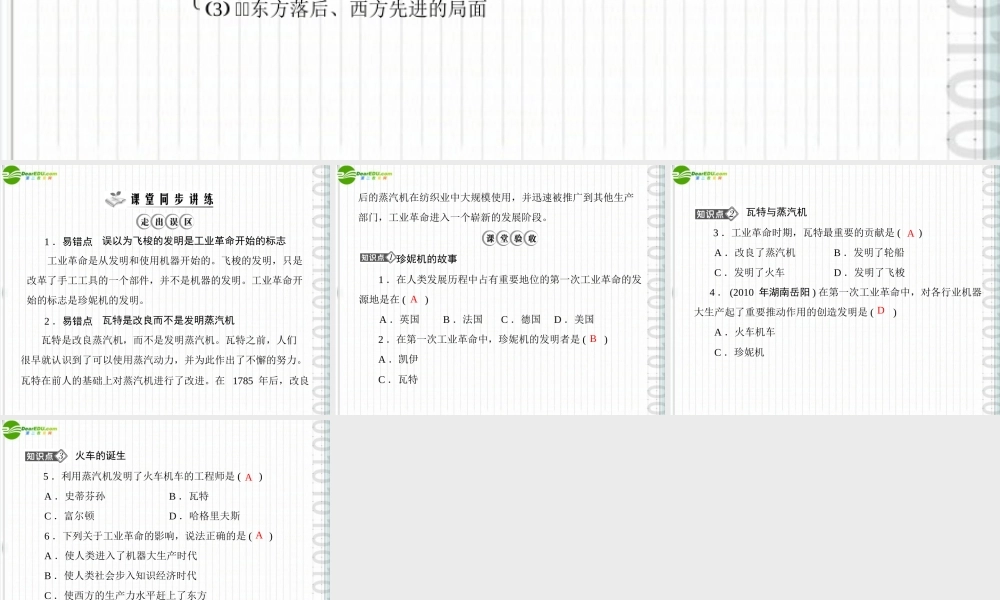Click the book icon beside 课堂同步讲练
The height and width of the screenshot is (600, 1000).
[115, 199]
